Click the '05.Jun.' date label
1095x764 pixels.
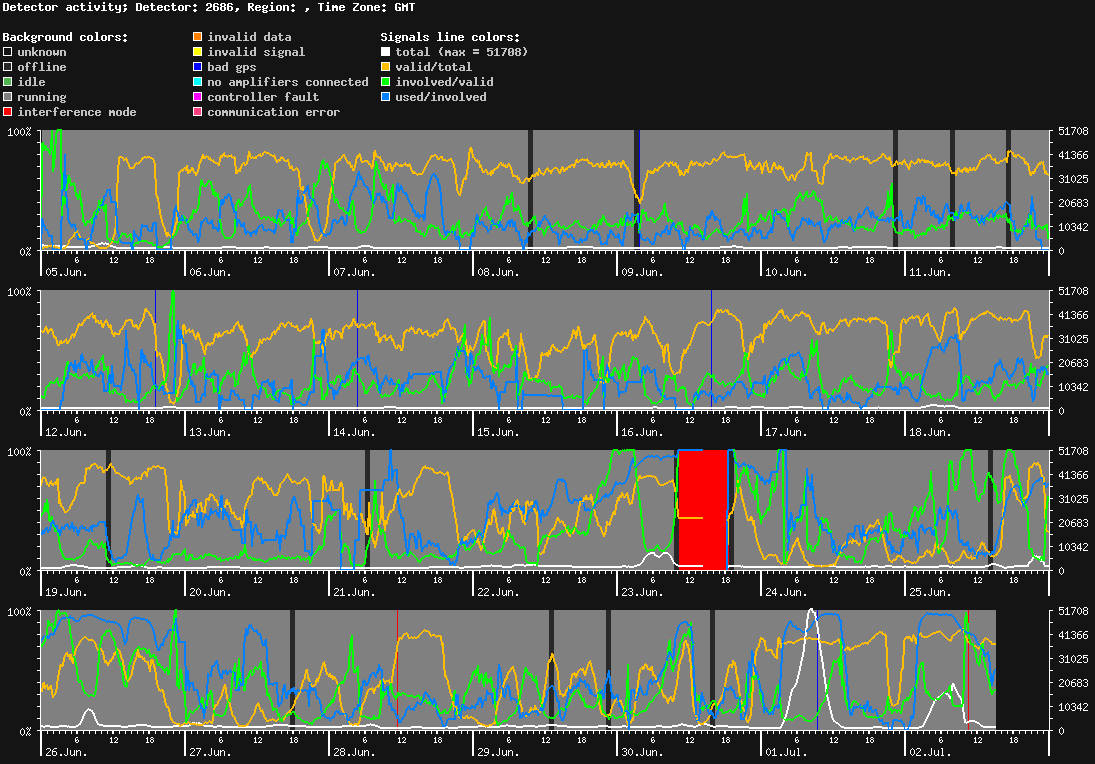tap(66, 272)
